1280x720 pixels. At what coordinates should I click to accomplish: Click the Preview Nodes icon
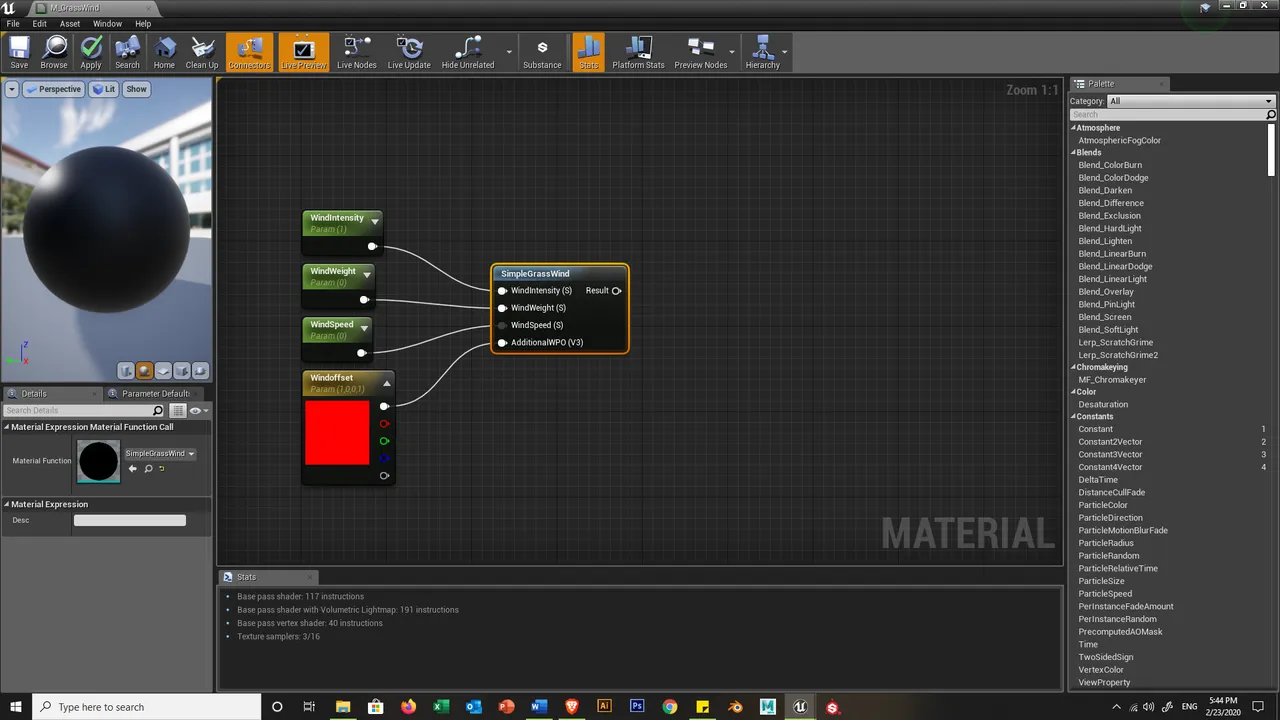tap(700, 53)
